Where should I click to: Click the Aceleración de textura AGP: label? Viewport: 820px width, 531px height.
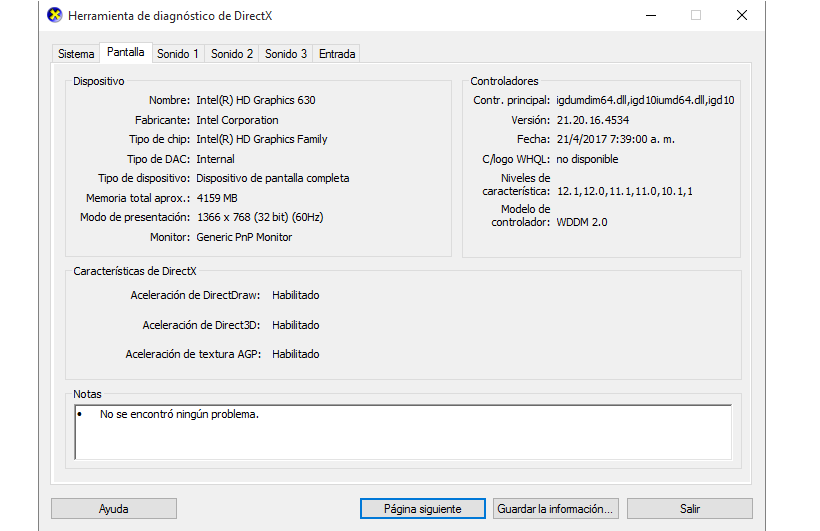click(x=193, y=354)
